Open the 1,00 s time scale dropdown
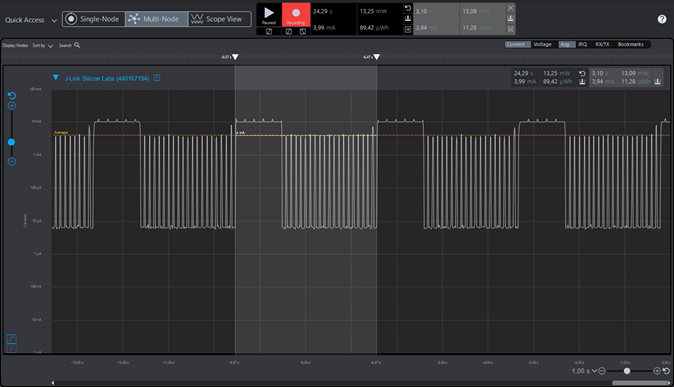The height and width of the screenshot is (387, 674). [584, 371]
